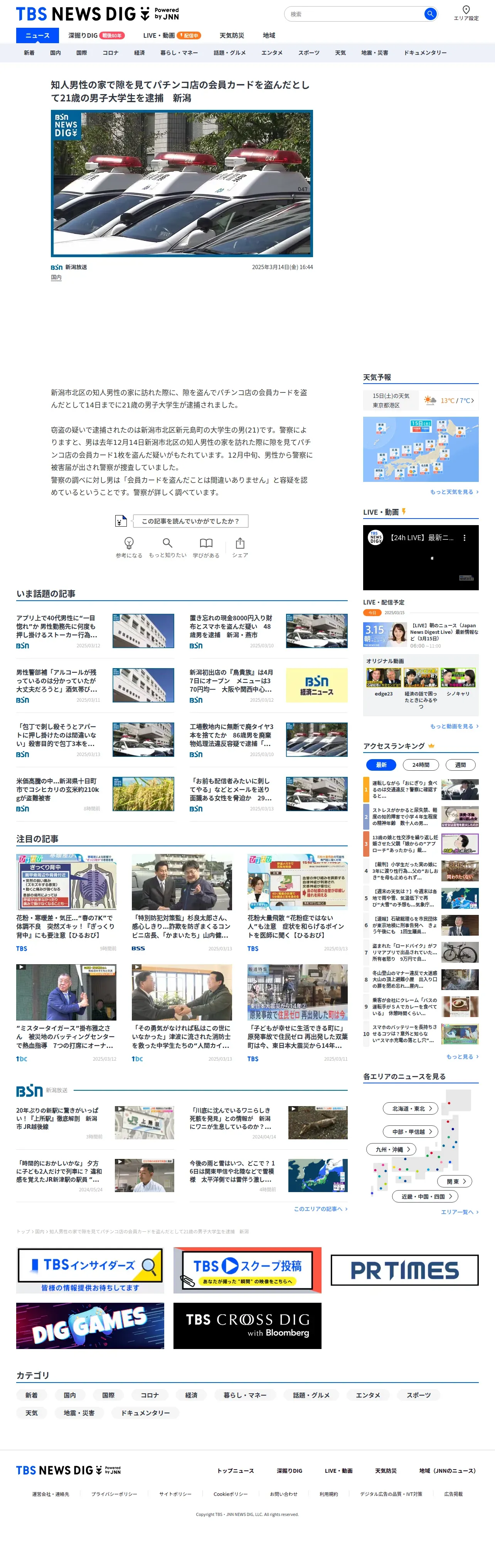Open the 経済 category in subnav

(140, 53)
